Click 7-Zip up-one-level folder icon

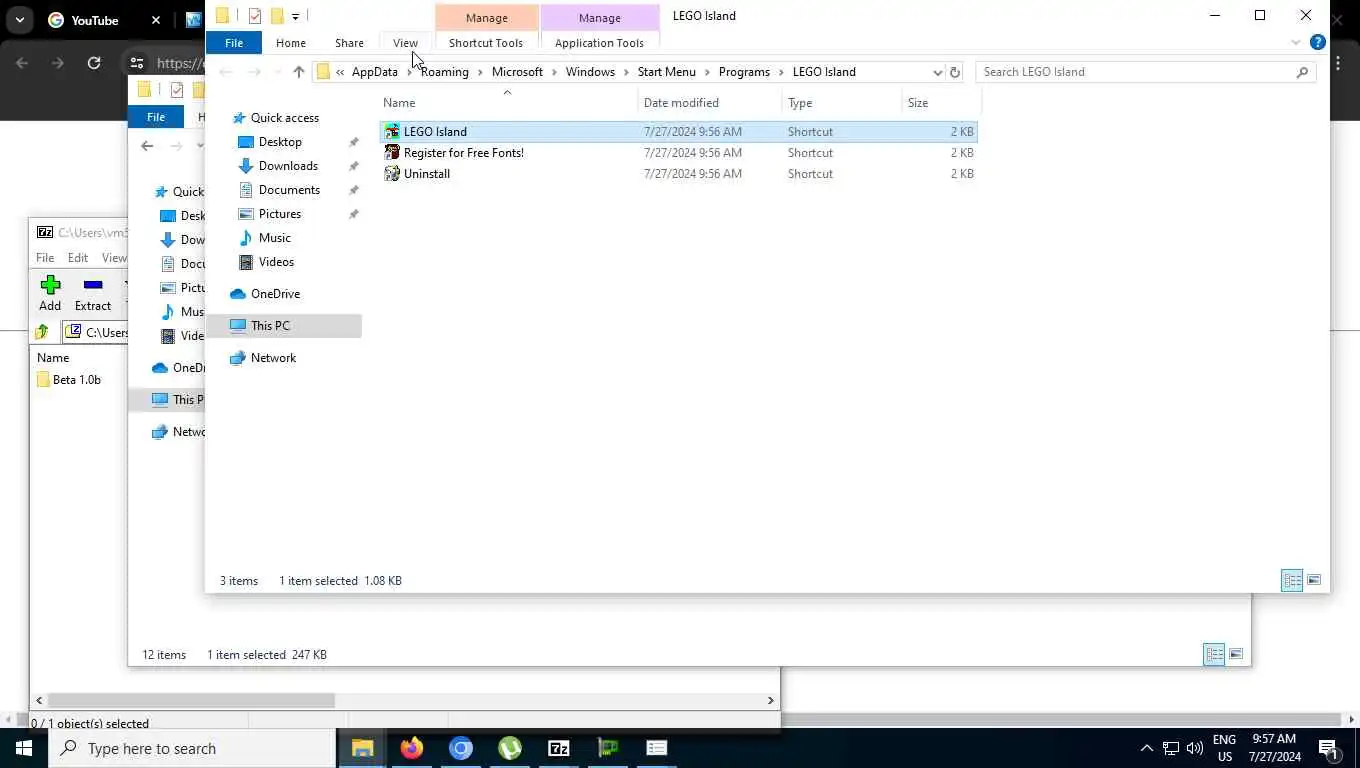click(42, 332)
